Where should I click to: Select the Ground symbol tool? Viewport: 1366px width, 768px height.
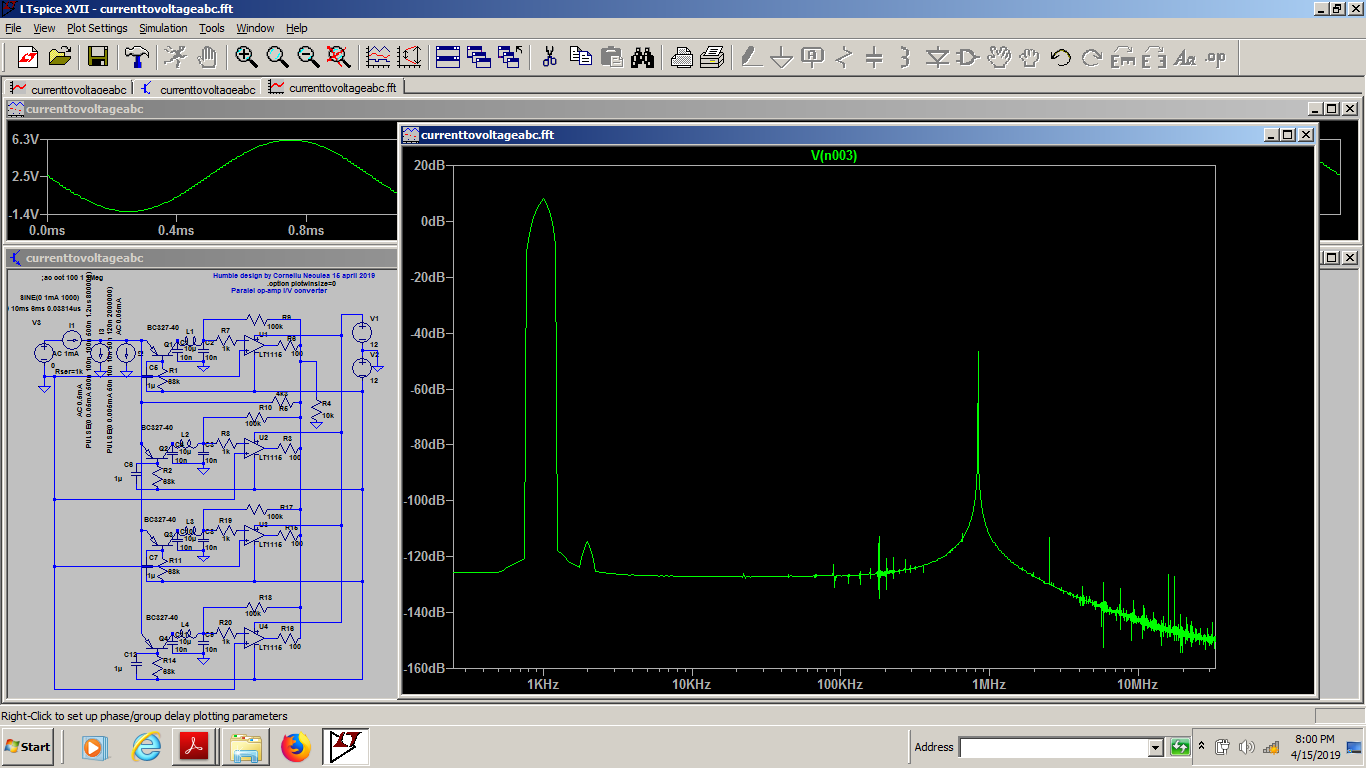[782, 57]
